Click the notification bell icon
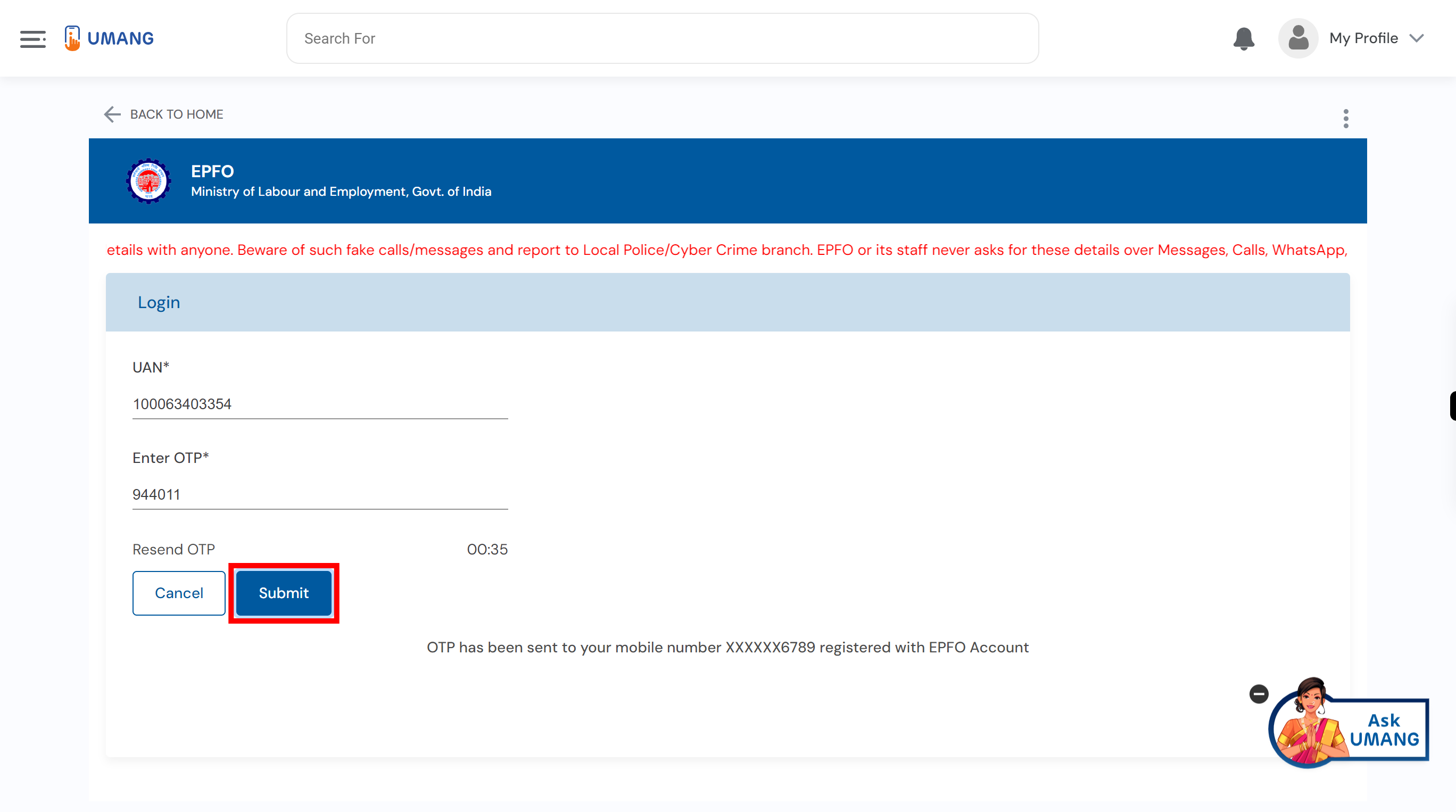This screenshot has width=1456, height=812. coord(1243,38)
